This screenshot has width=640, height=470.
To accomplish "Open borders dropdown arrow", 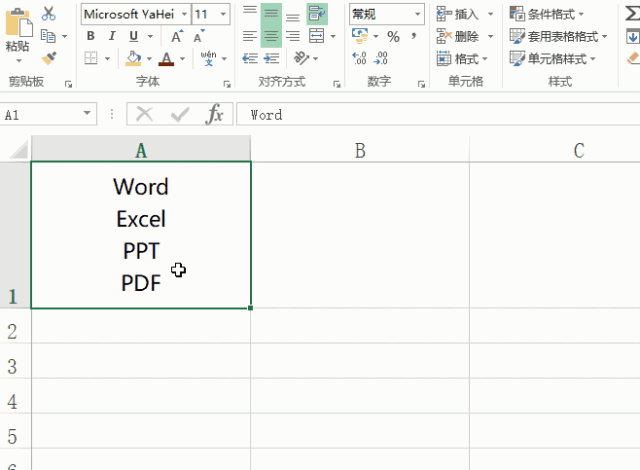I will (x=107, y=59).
